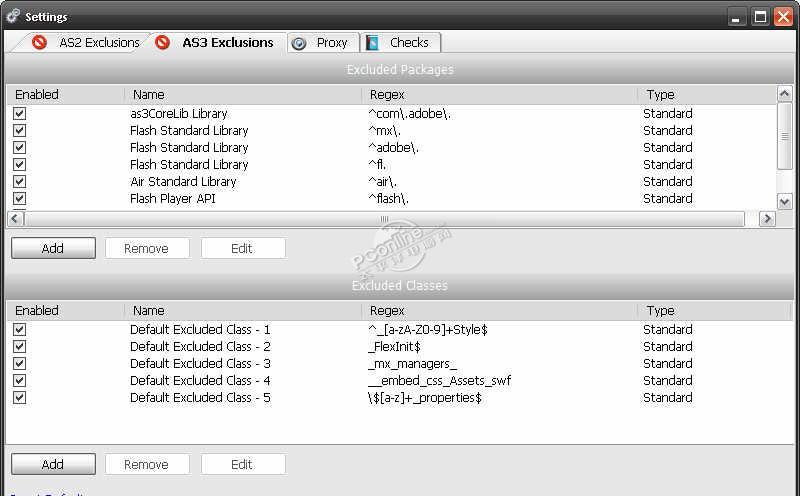Uncheck Default Excluded Class - 1
This screenshot has width=800, height=496.
[19, 329]
